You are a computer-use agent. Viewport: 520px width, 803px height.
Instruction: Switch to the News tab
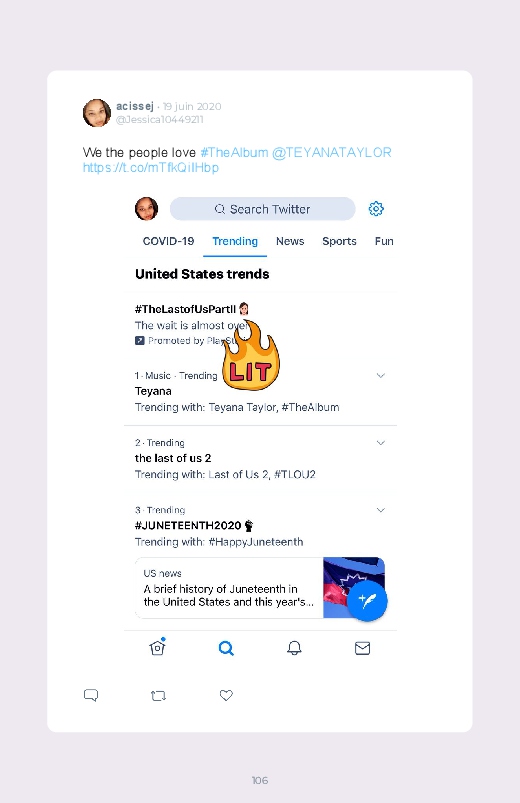click(290, 241)
